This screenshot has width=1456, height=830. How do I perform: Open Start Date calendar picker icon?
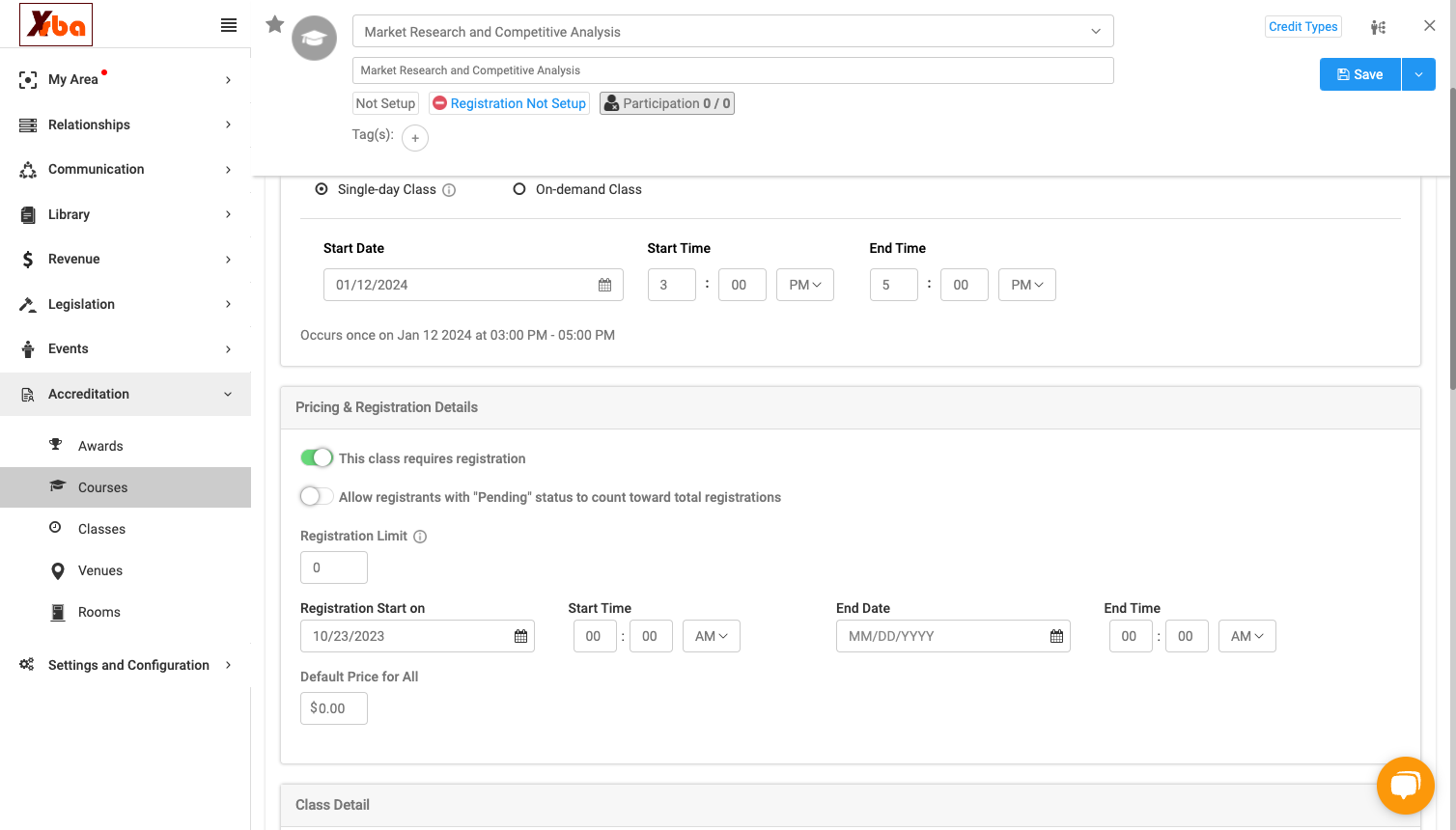[605, 285]
